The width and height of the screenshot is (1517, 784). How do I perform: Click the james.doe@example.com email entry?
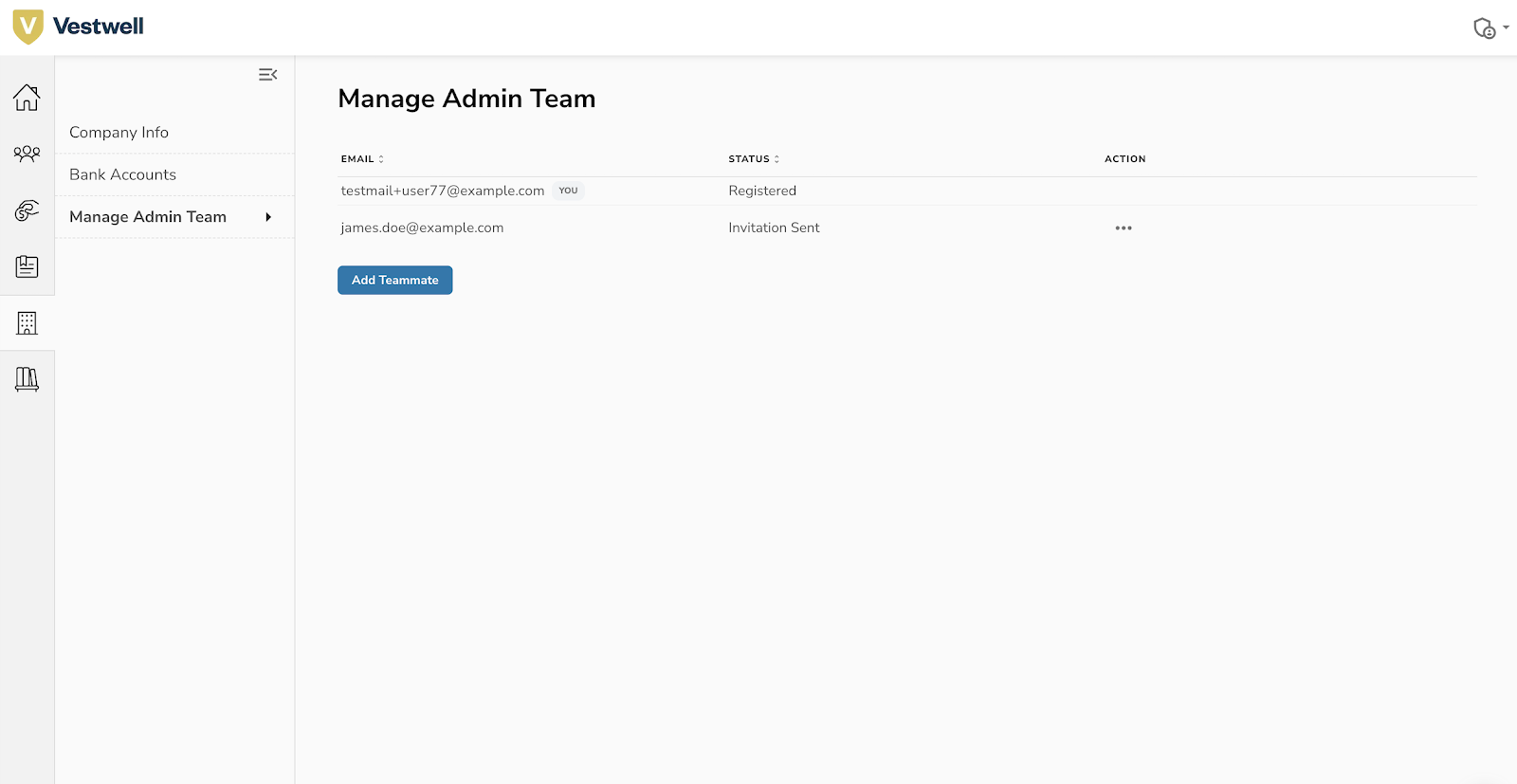422,228
